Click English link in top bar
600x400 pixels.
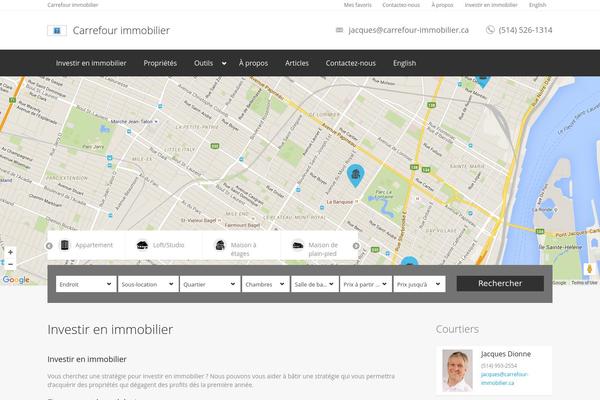coord(537,5)
